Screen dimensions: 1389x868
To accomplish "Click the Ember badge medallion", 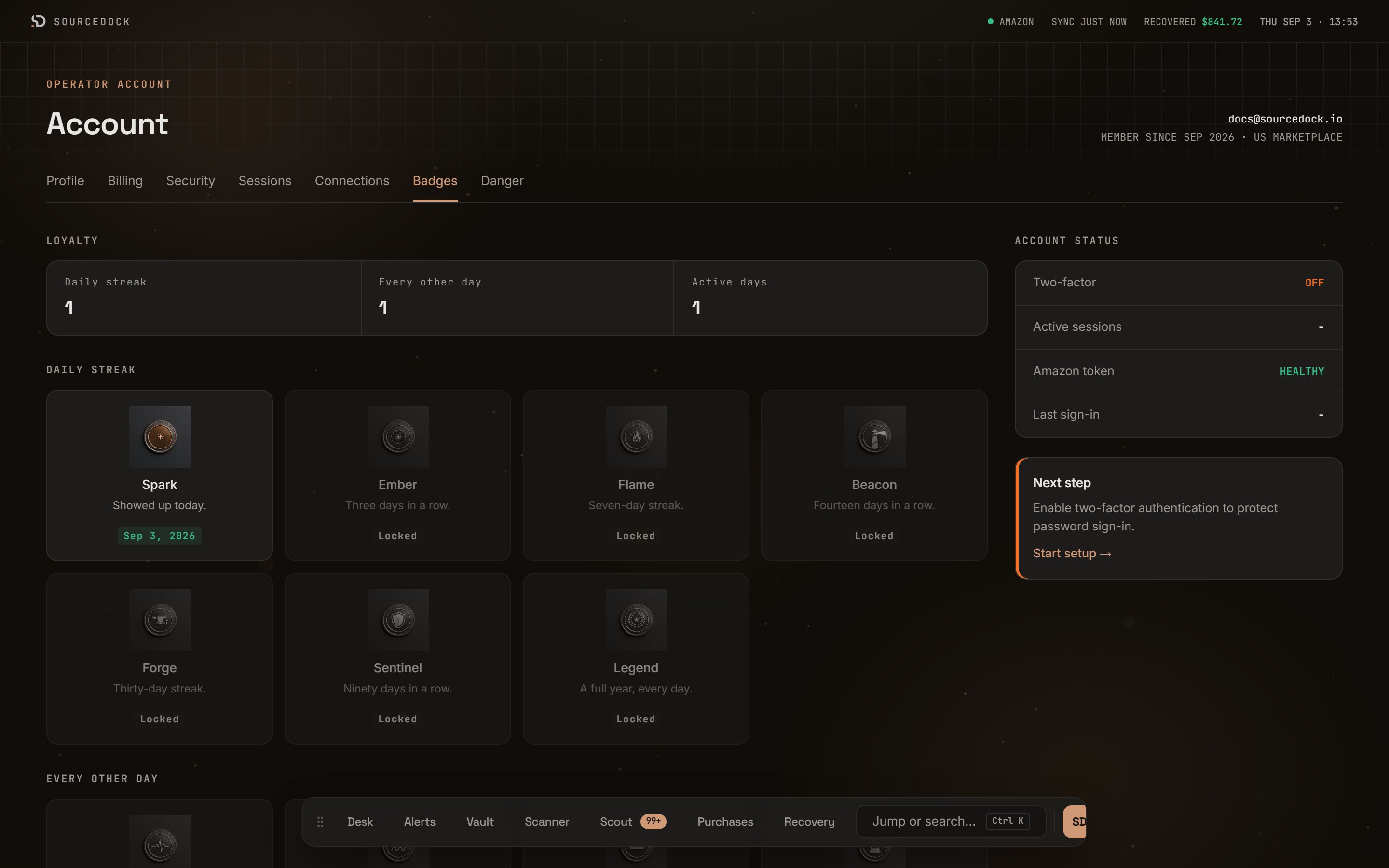I will coord(398,437).
